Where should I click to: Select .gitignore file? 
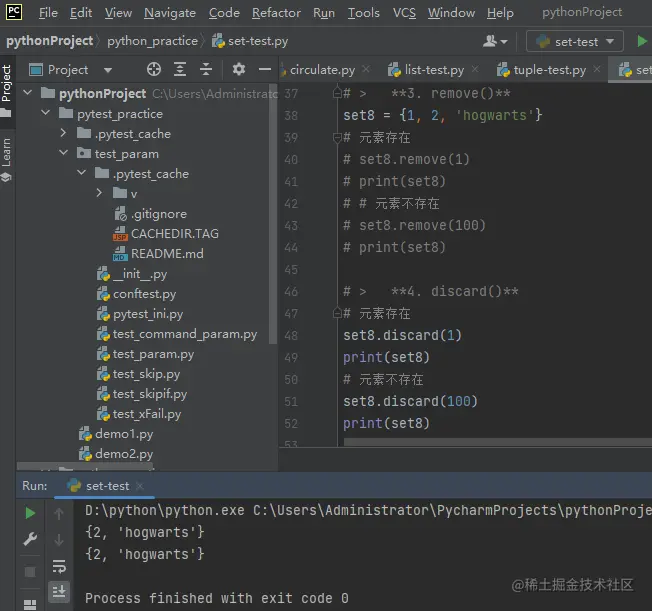150,214
